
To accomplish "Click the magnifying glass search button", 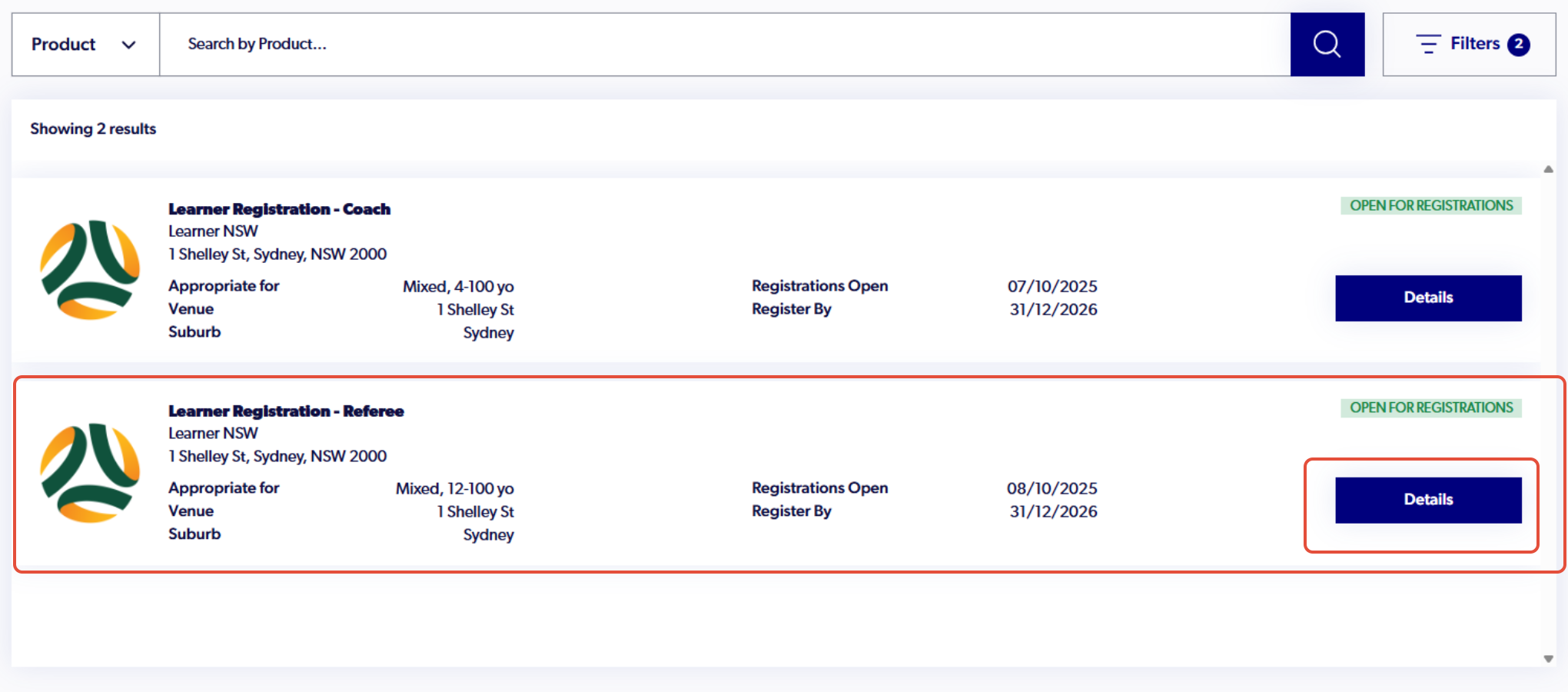I will coord(1327,44).
